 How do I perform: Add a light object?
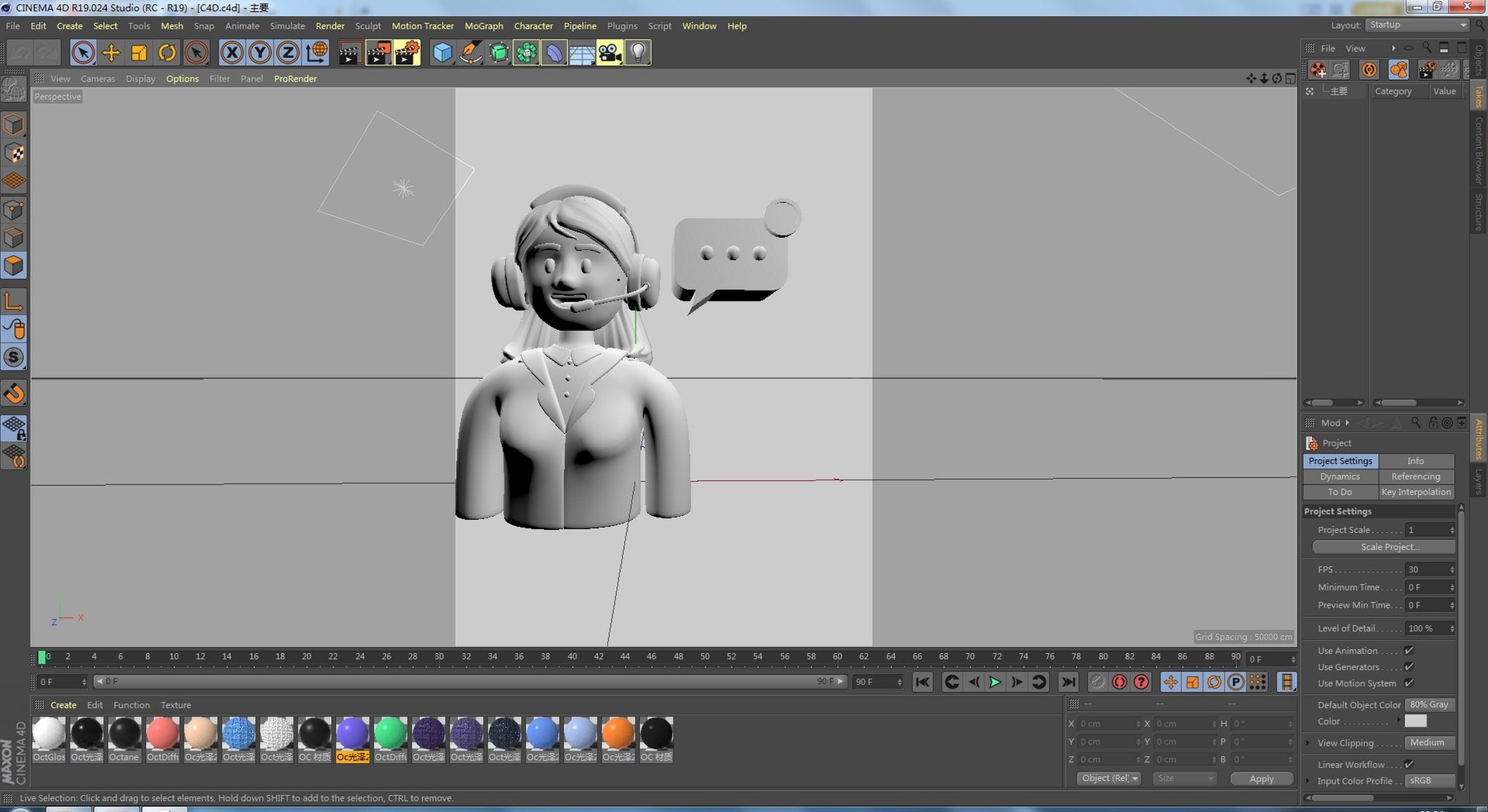click(x=638, y=53)
